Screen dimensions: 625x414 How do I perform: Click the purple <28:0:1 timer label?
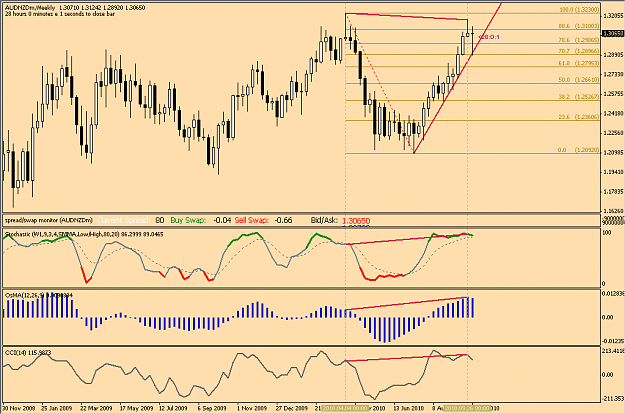pyautogui.click(x=489, y=37)
